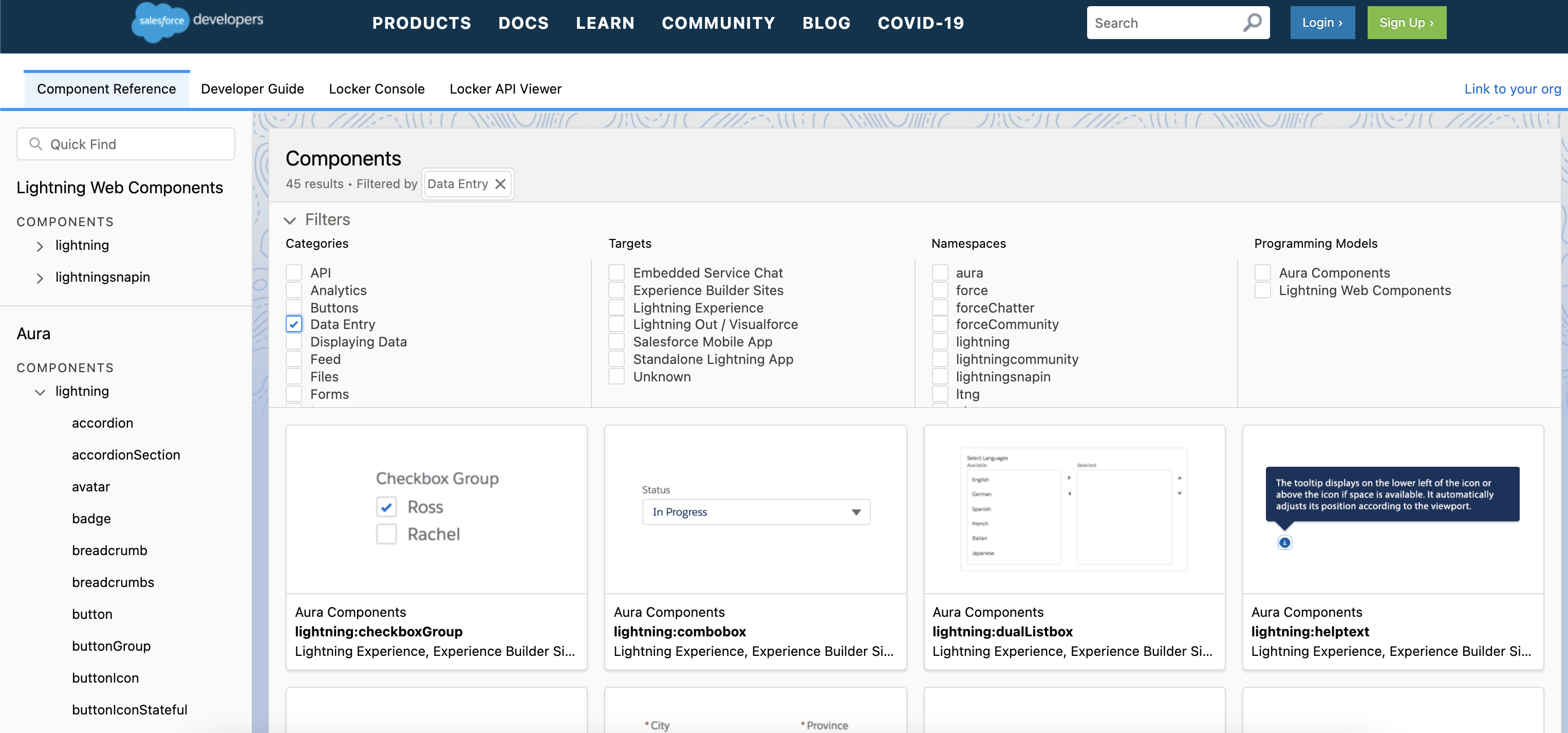Check the Forms category checkbox
This screenshot has width=1568, height=733.
click(294, 394)
